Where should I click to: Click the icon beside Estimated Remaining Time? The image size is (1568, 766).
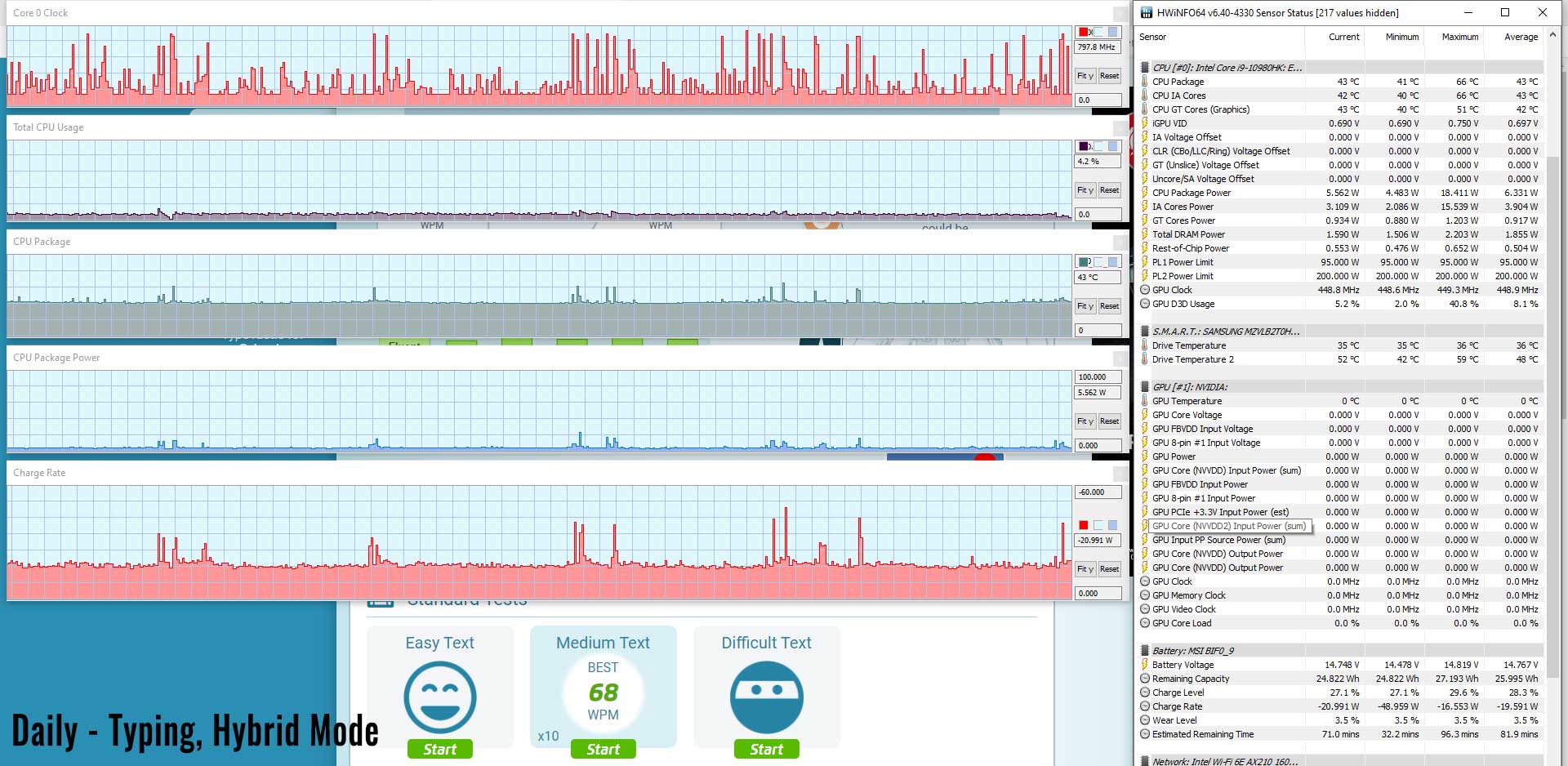click(x=1145, y=734)
